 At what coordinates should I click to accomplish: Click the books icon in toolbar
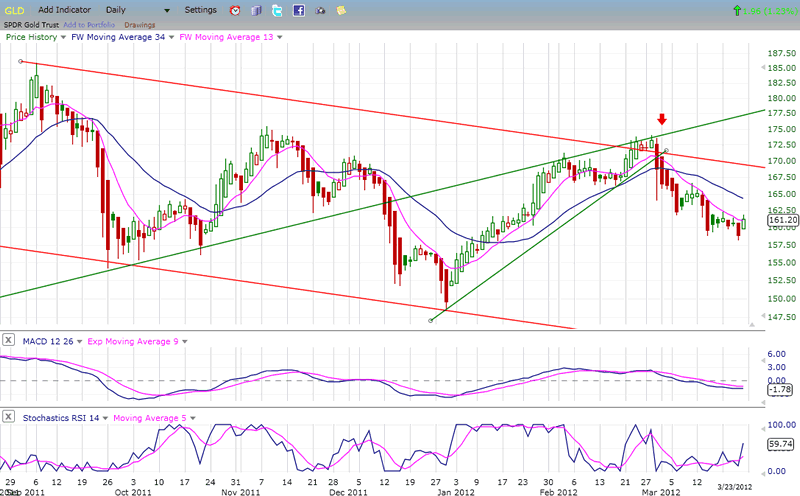[x=256, y=10]
